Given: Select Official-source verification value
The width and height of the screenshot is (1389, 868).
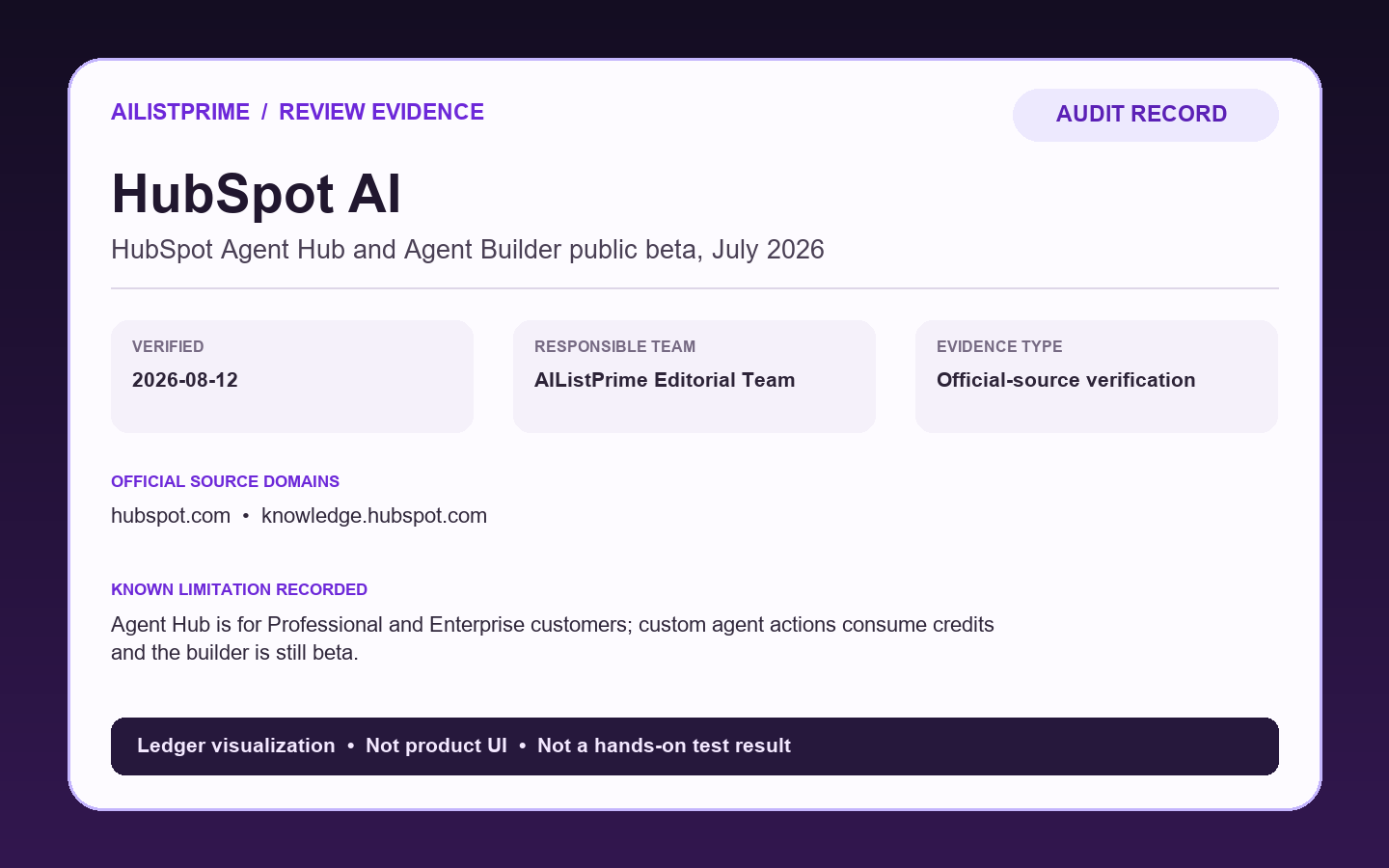Looking at the screenshot, I should [x=1066, y=380].
